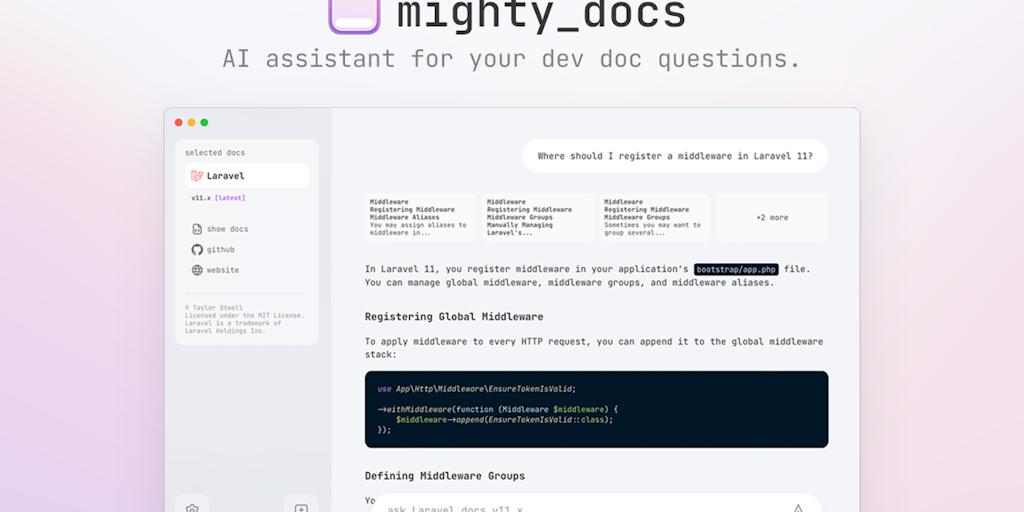Select the Laravel doc entry
The width and height of the screenshot is (1024, 512).
click(246, 176)
